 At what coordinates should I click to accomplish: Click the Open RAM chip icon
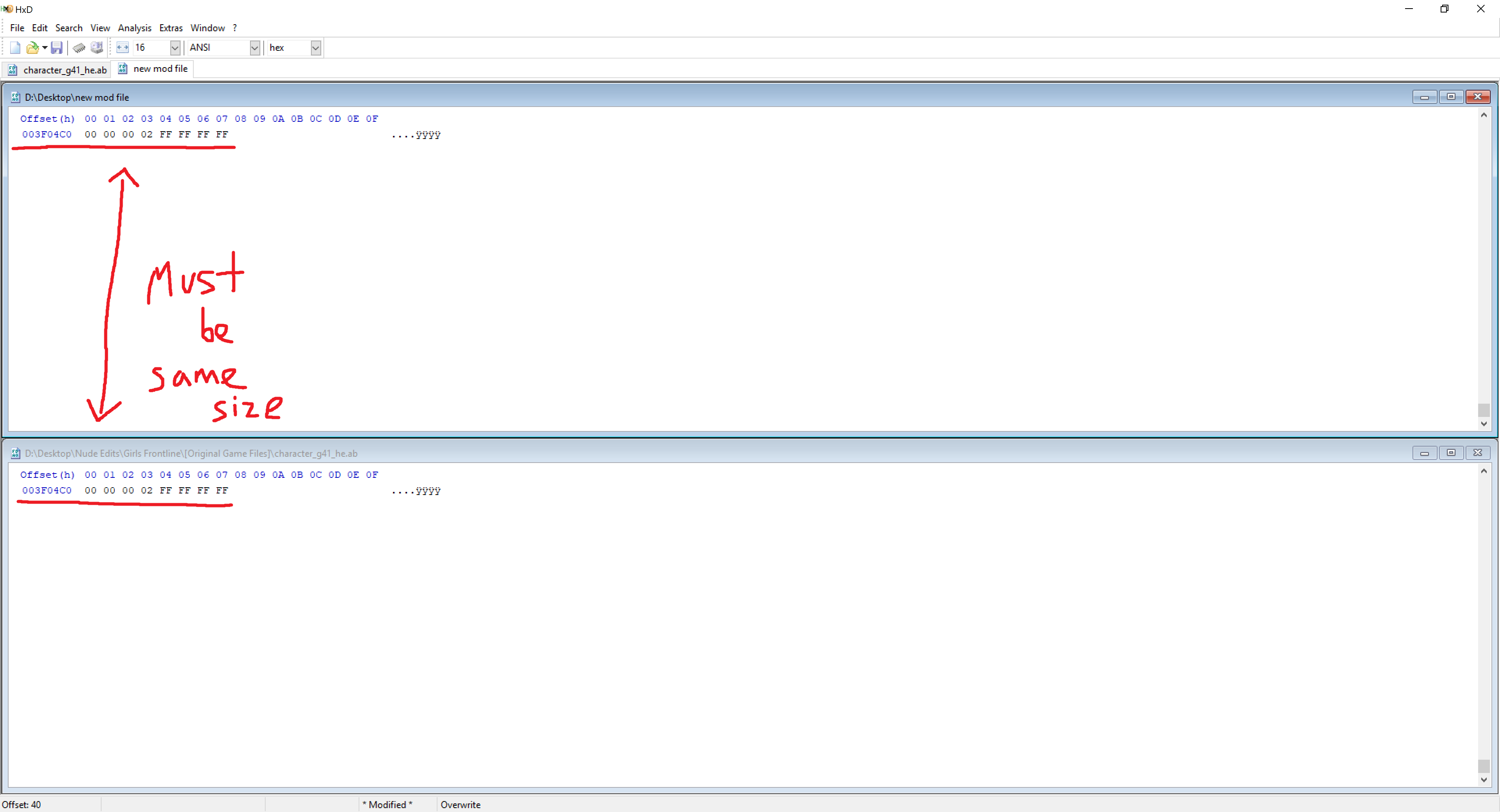tap(79, 48)
